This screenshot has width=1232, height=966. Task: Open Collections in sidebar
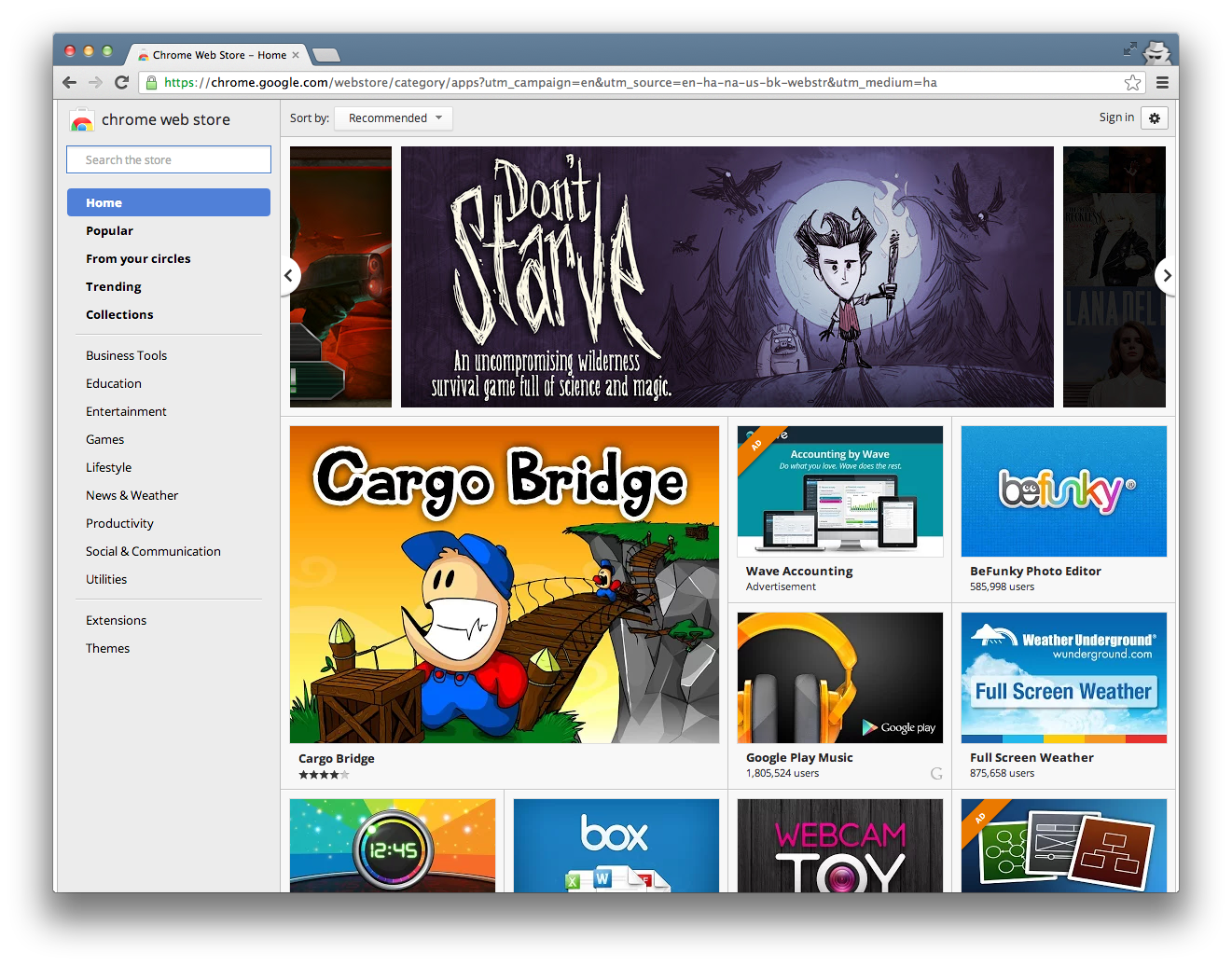tap(119, 314)
